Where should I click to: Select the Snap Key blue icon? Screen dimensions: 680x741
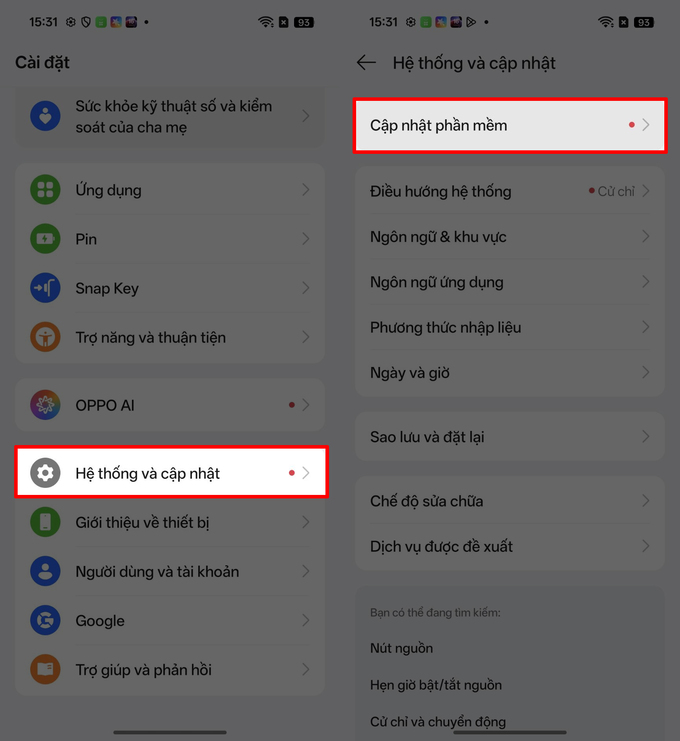45,288
